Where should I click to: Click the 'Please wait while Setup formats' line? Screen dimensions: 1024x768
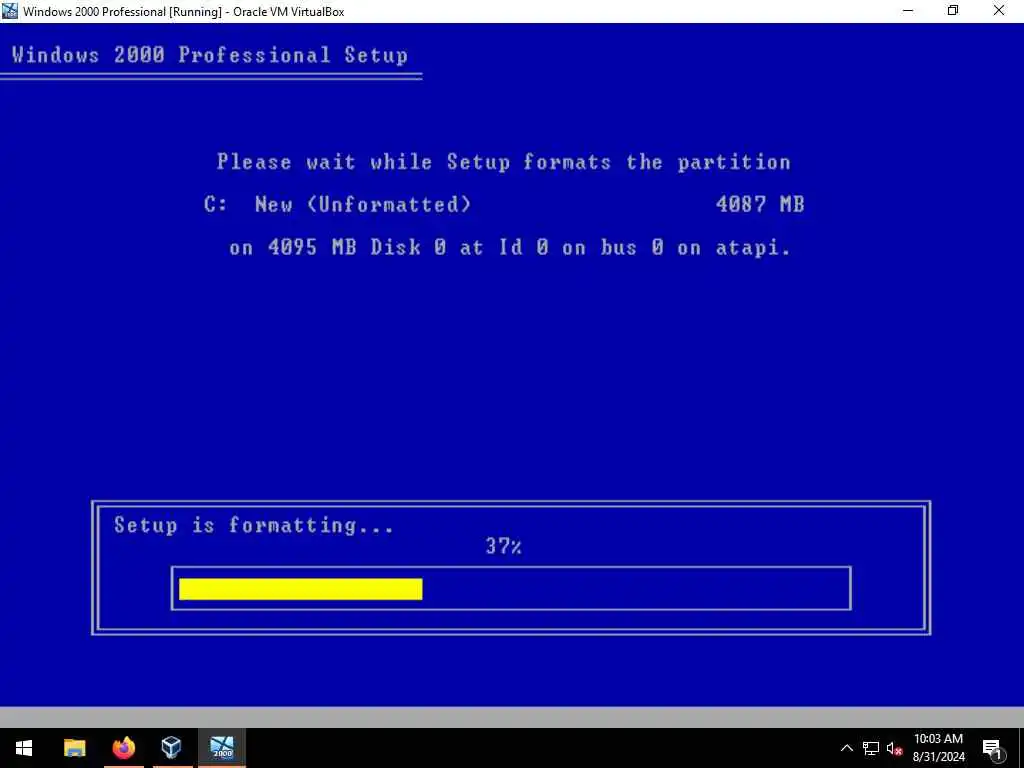(x=504, y=162)
